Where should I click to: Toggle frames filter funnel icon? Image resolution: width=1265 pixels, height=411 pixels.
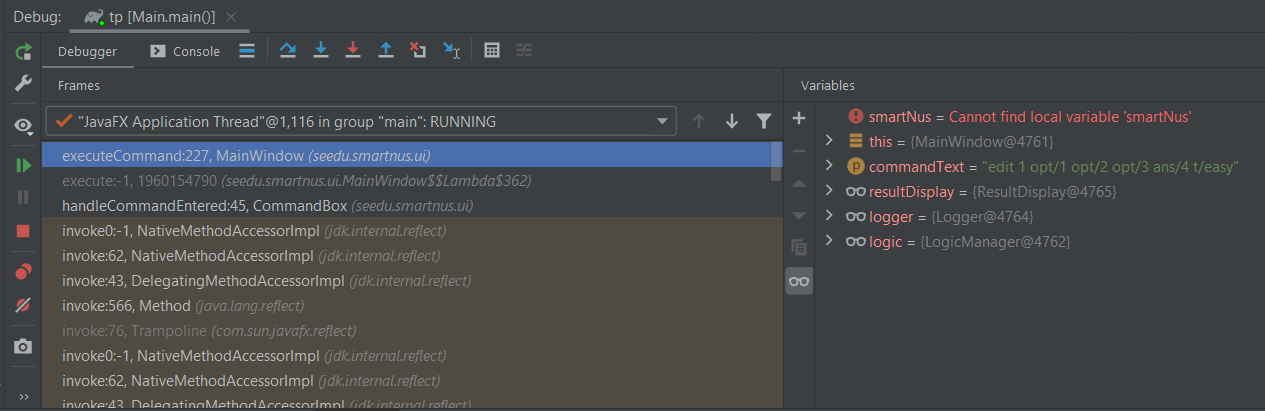coord(764,121)
